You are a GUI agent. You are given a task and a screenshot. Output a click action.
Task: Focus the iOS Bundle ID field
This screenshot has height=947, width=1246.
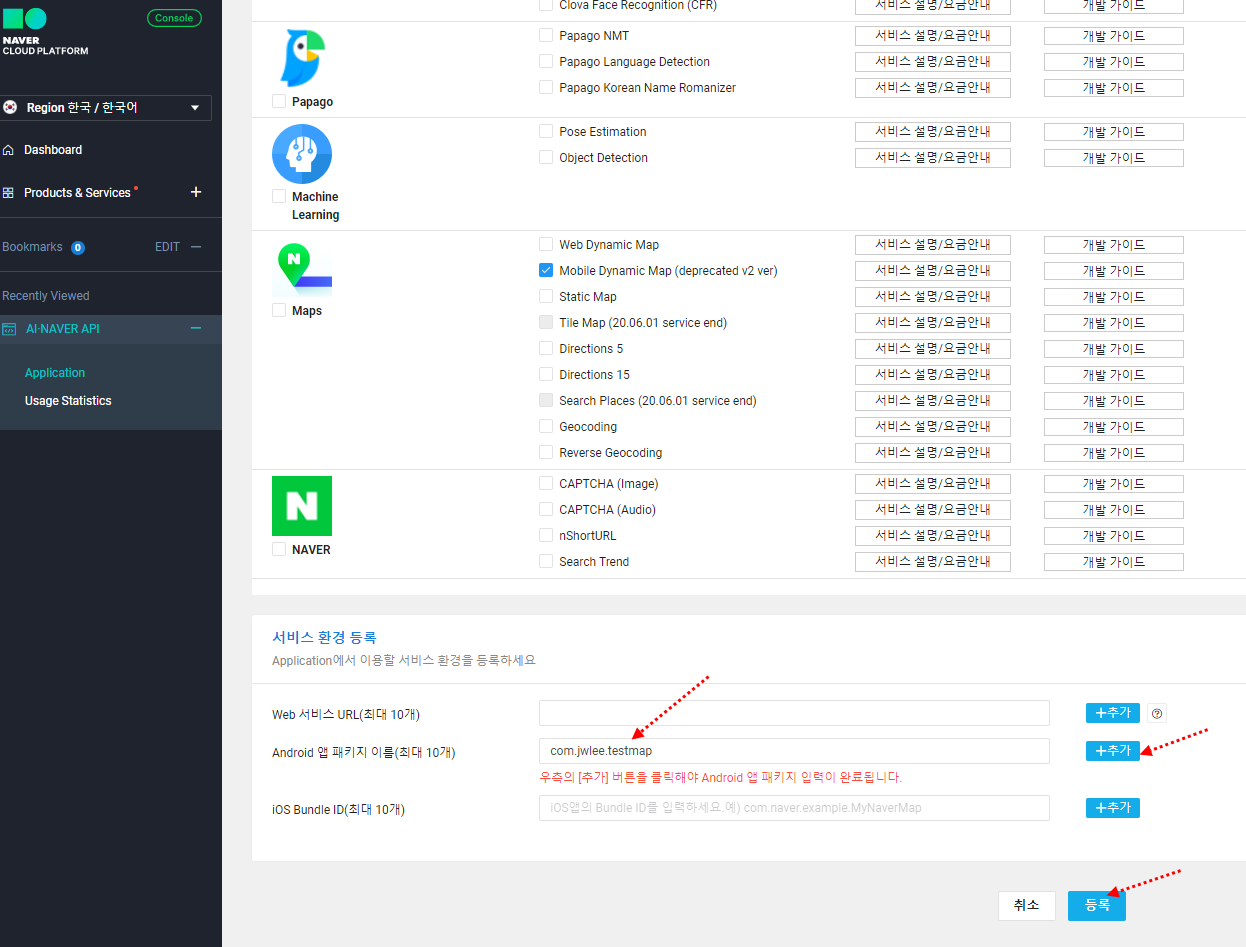(794, 808)
